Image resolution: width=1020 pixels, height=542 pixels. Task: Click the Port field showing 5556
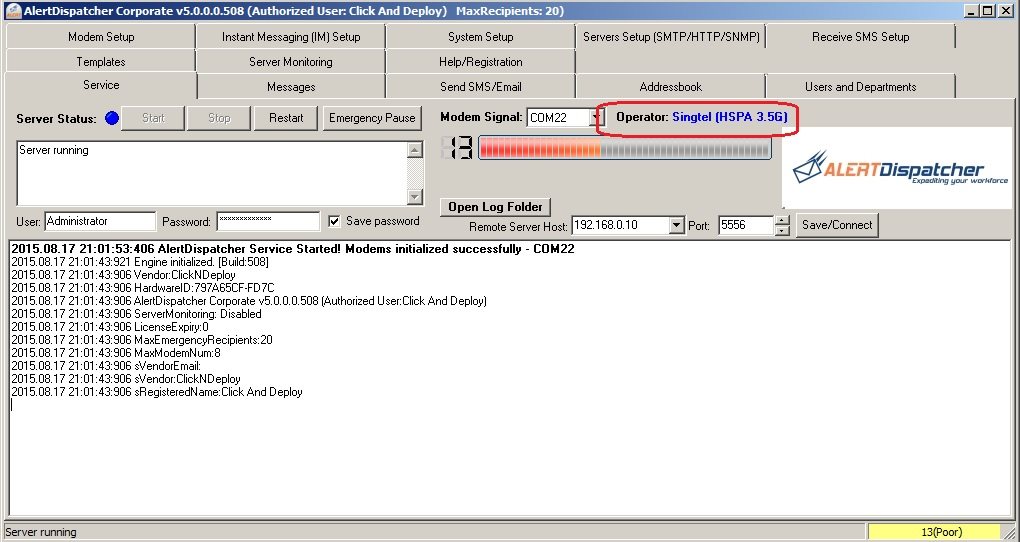[x=746, y=225]
